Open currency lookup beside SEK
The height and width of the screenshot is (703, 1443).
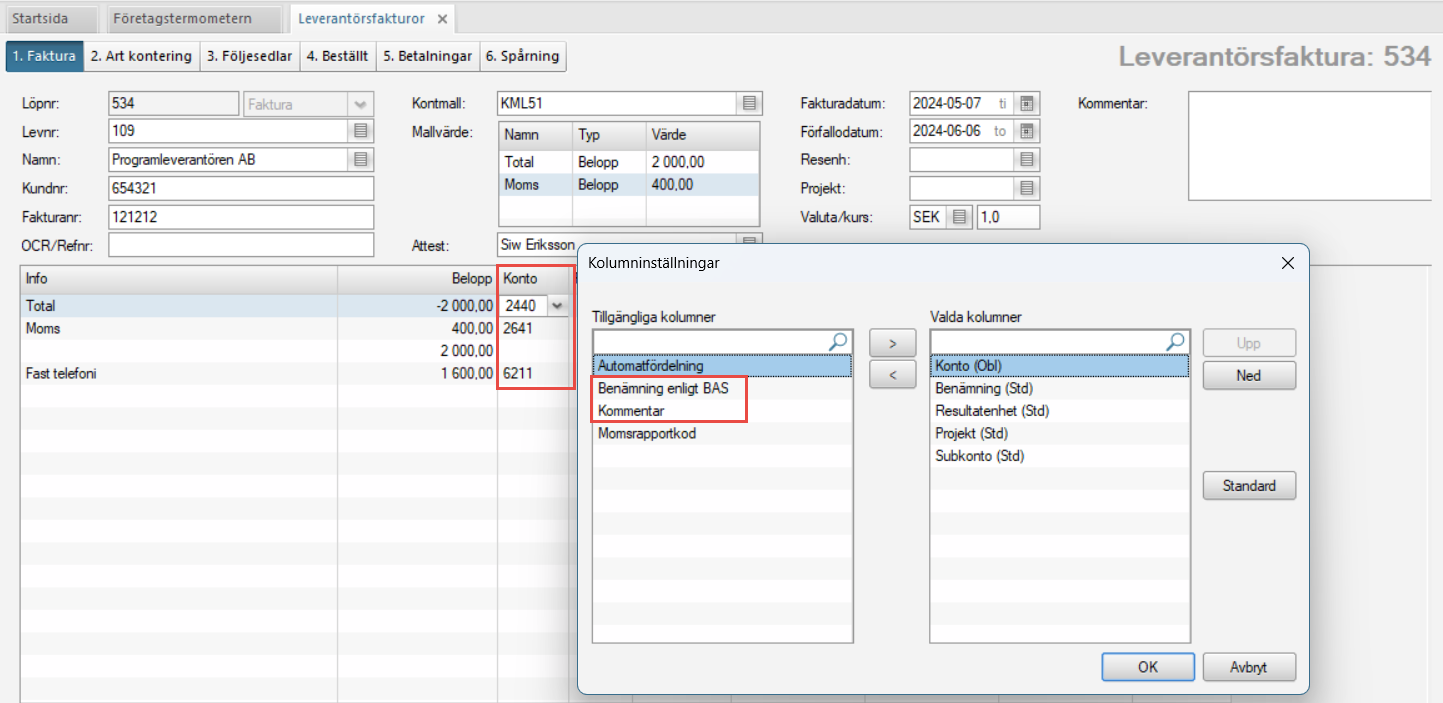tap(959, 217)
